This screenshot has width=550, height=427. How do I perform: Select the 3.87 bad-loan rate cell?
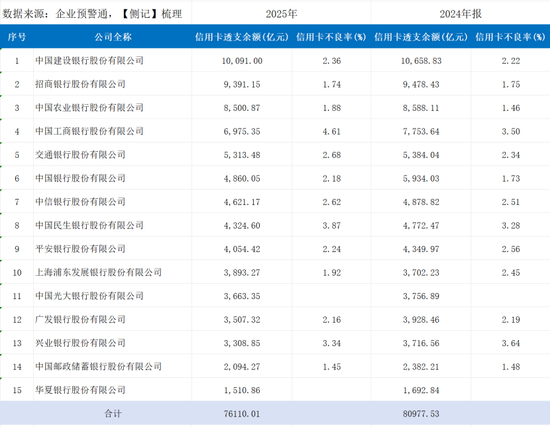(x=332, y=226)
